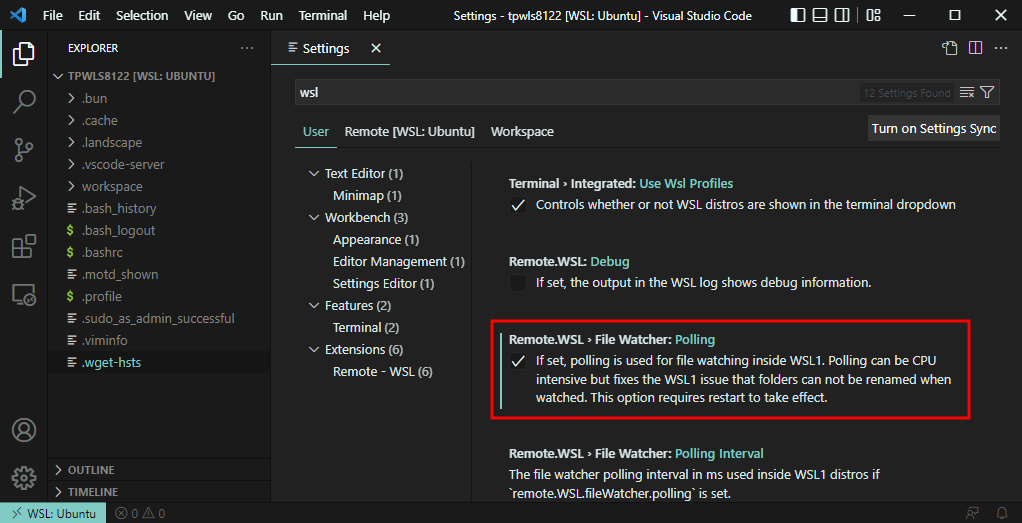Image resolution: width=1022 pixels, height=523 pixels.
Task: Toggle the primary side bar layout icon
Action: click(796, 14)
